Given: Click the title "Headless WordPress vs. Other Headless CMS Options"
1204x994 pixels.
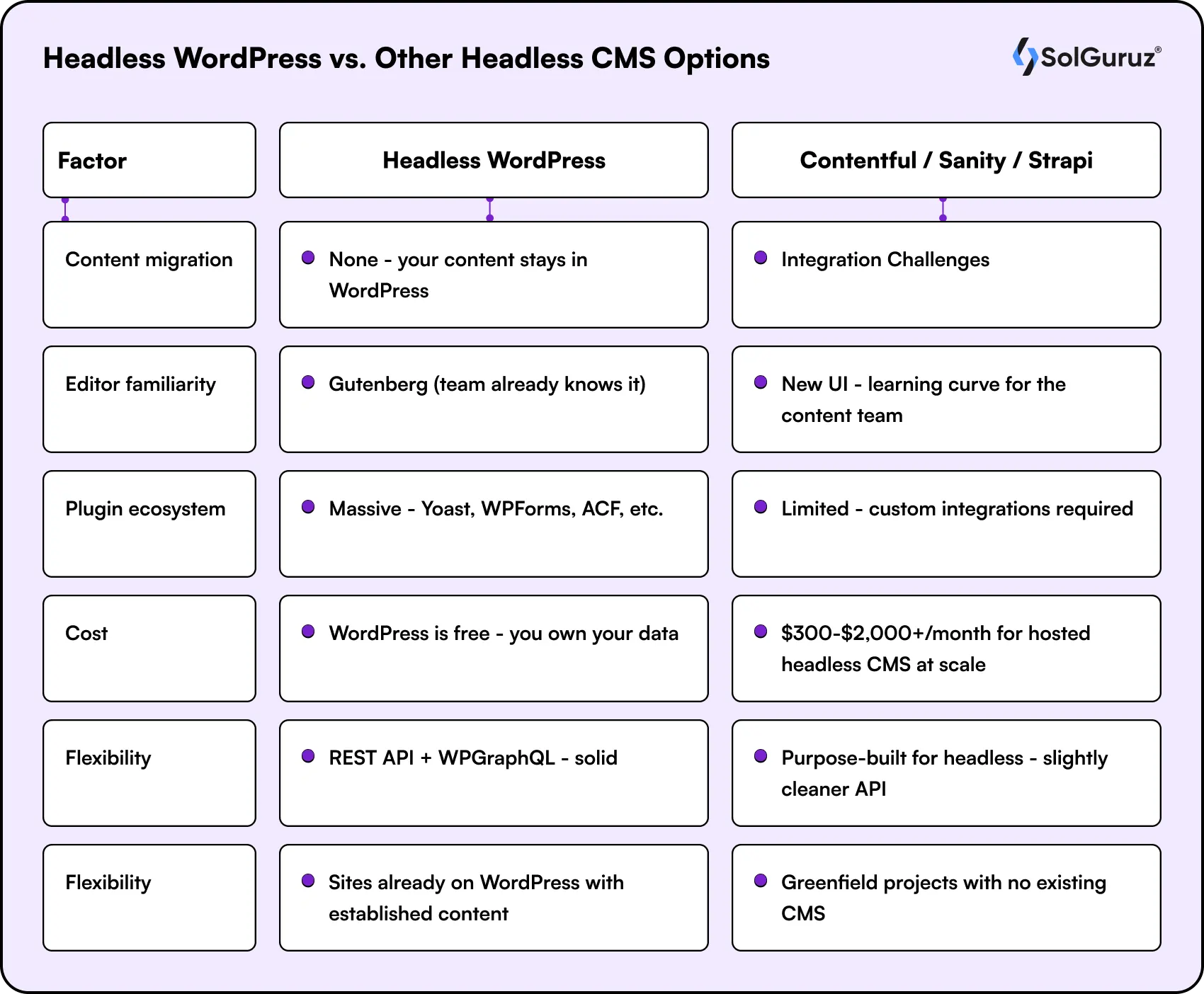Looking at the screenshot, I should pos(407,59).
